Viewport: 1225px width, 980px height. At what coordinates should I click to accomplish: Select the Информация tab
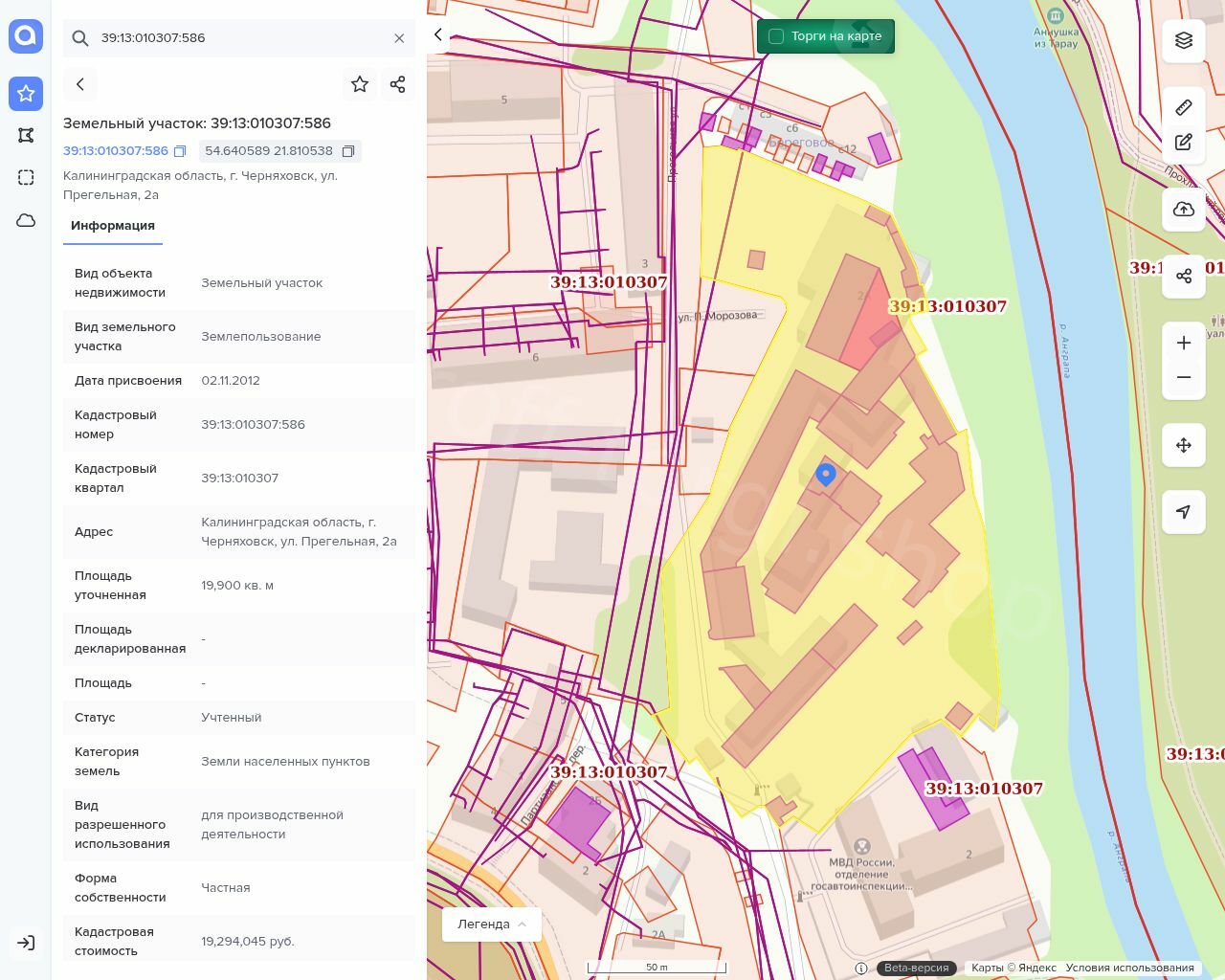[113, 226]
